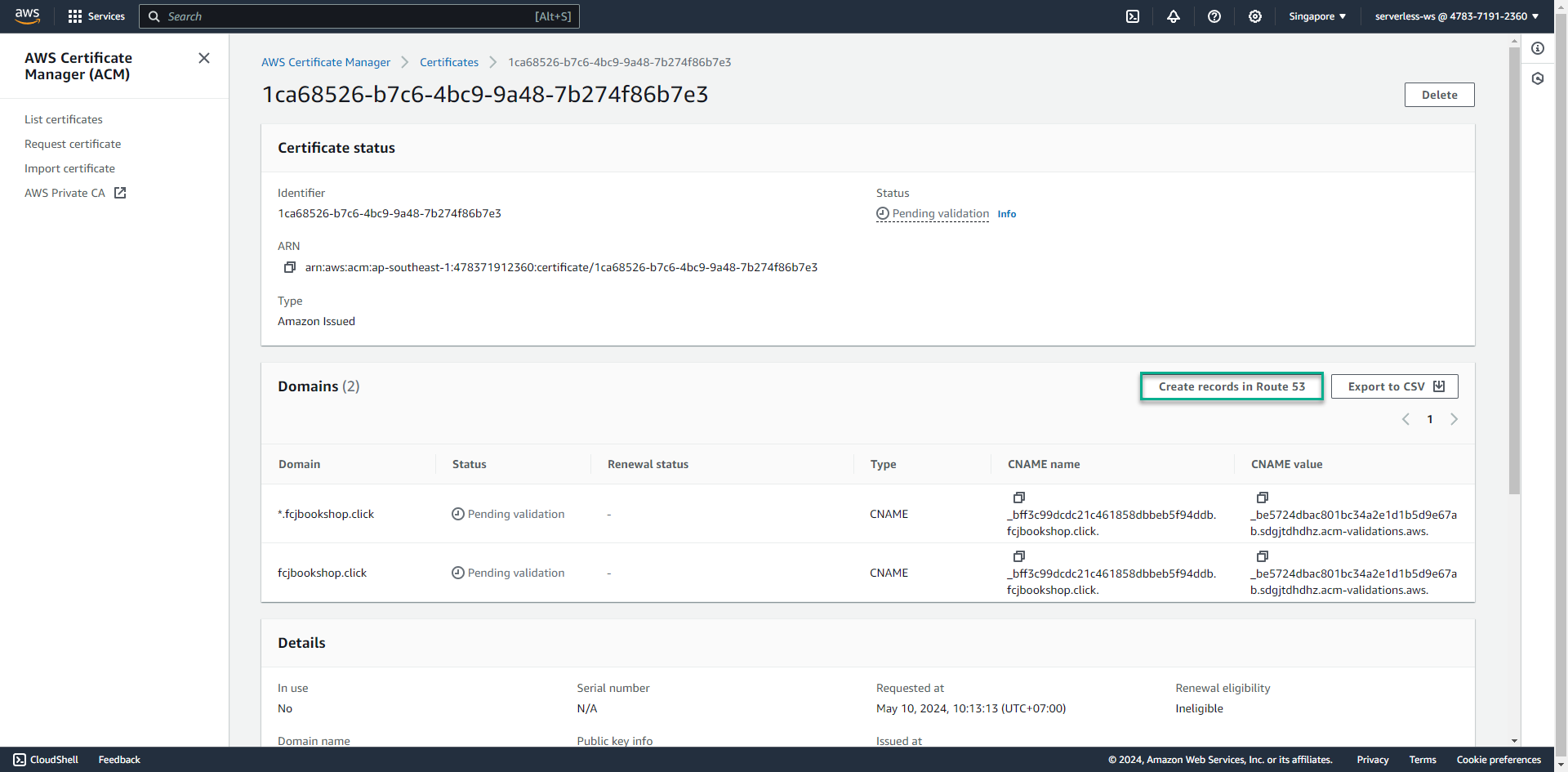Open Request certificate in sidebar

(73, 144)
